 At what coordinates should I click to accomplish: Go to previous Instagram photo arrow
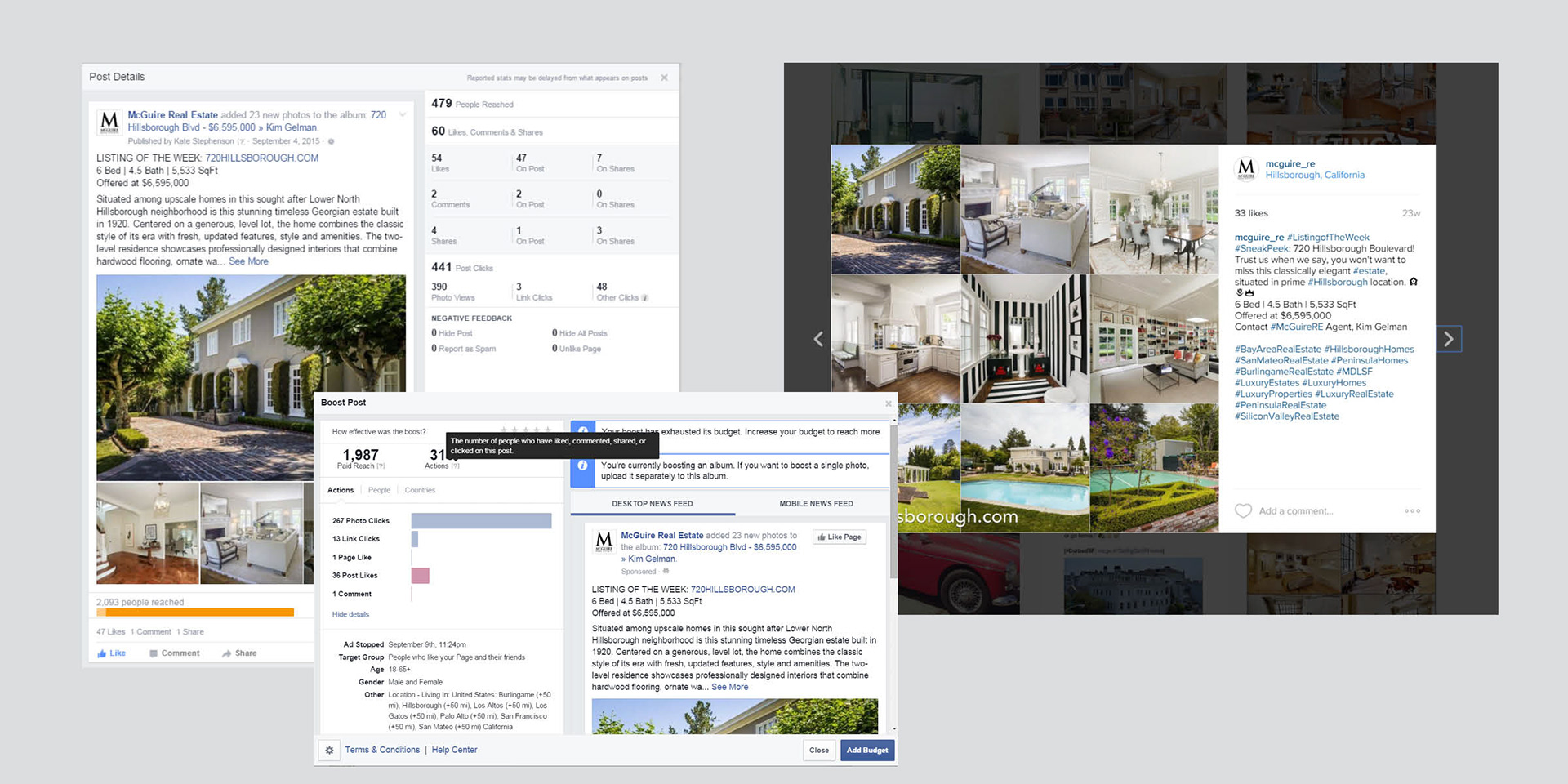coord(818,339)
